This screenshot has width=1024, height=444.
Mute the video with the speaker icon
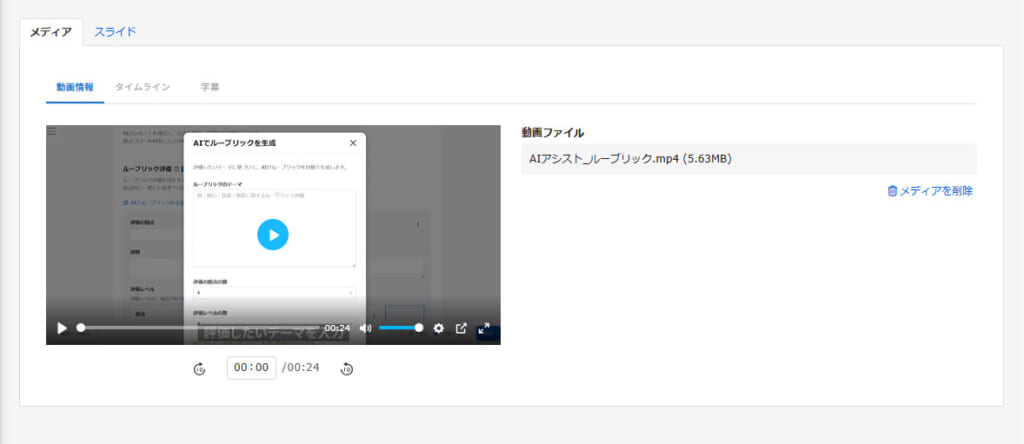tap(365, 328)
